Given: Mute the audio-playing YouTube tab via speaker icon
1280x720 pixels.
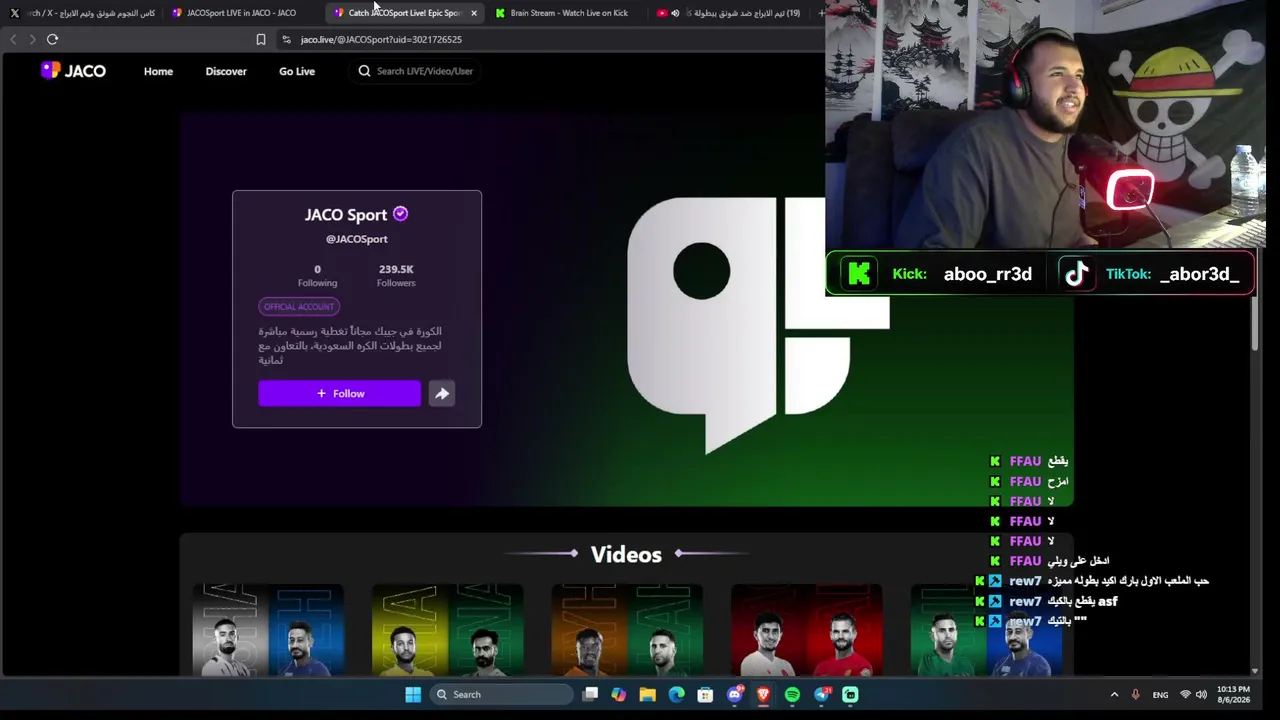Looking at the screenshot, I should pos(675,13).
